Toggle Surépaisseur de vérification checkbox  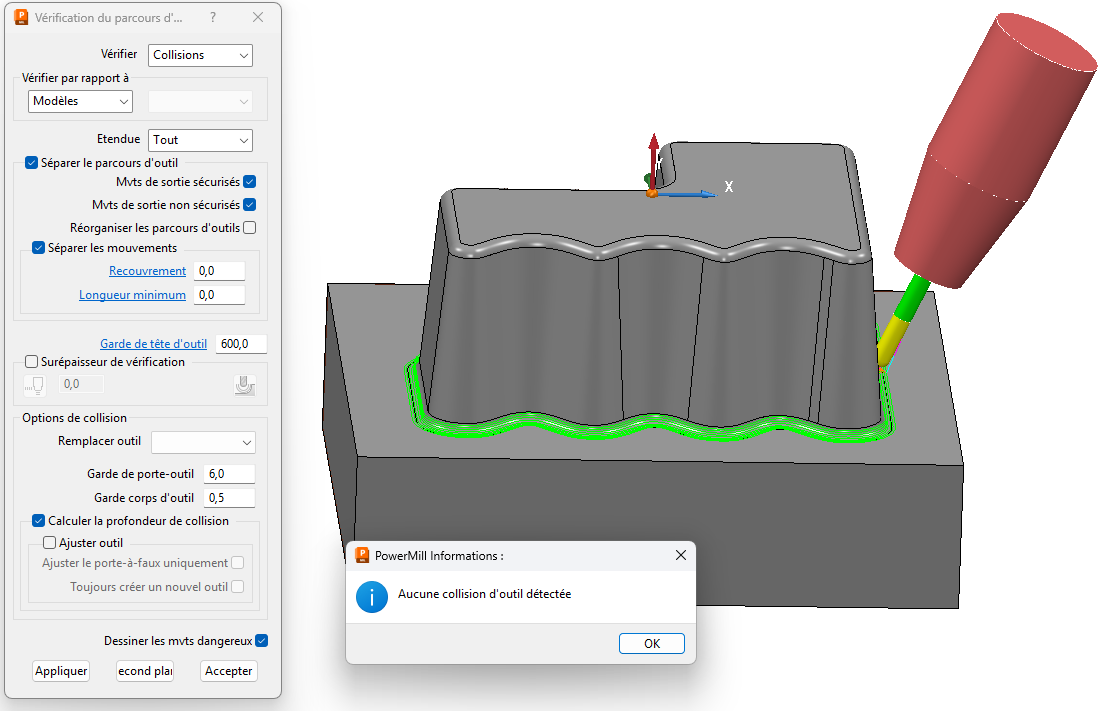[32, 362]
